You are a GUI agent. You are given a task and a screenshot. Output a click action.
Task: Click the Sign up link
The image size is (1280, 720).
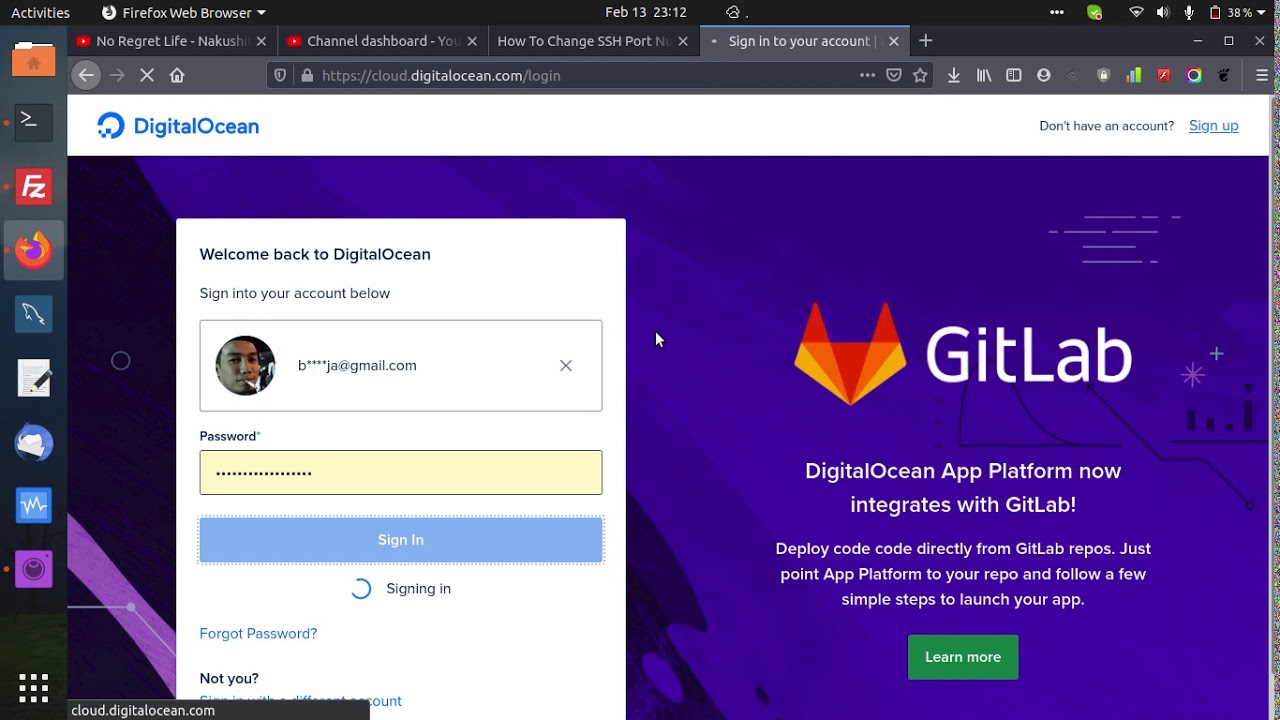click(1213, 126)
